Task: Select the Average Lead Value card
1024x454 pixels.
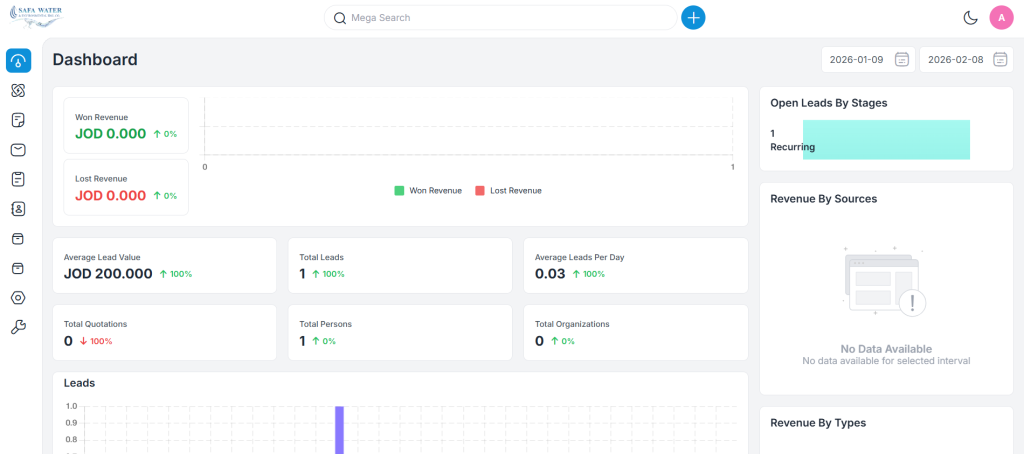Action: pyautogui.click(x=164, y=265)
